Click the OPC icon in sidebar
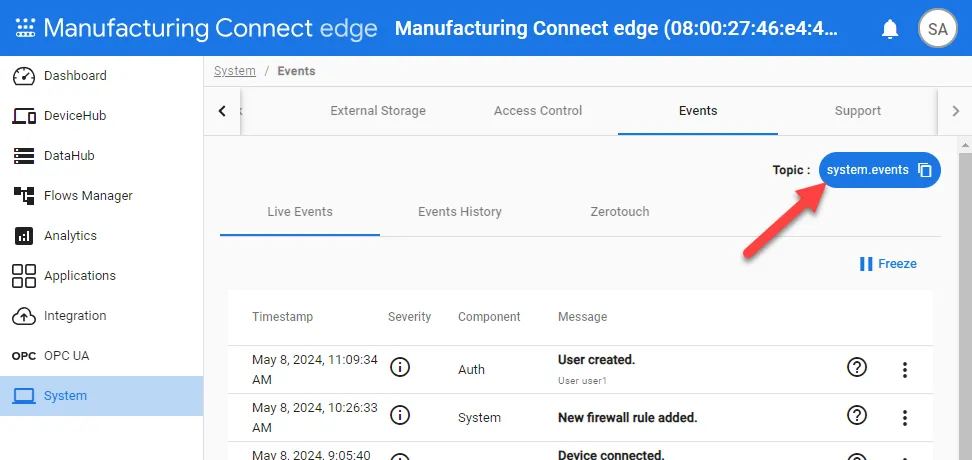Image resolution: width=972 pixels, height=460 pixels. [24, 356]
